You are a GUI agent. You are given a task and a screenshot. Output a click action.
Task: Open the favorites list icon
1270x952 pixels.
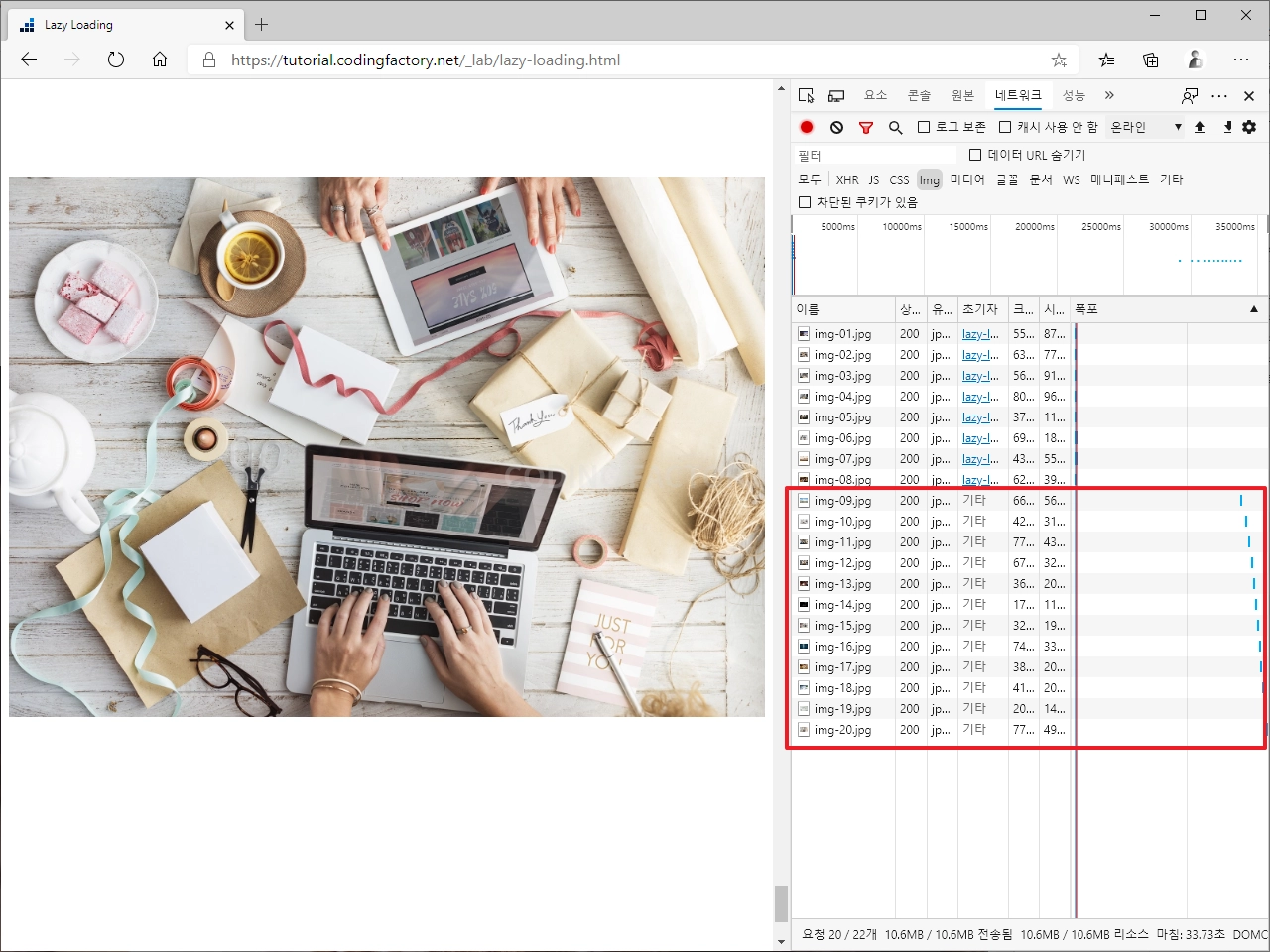point(1107,60)
